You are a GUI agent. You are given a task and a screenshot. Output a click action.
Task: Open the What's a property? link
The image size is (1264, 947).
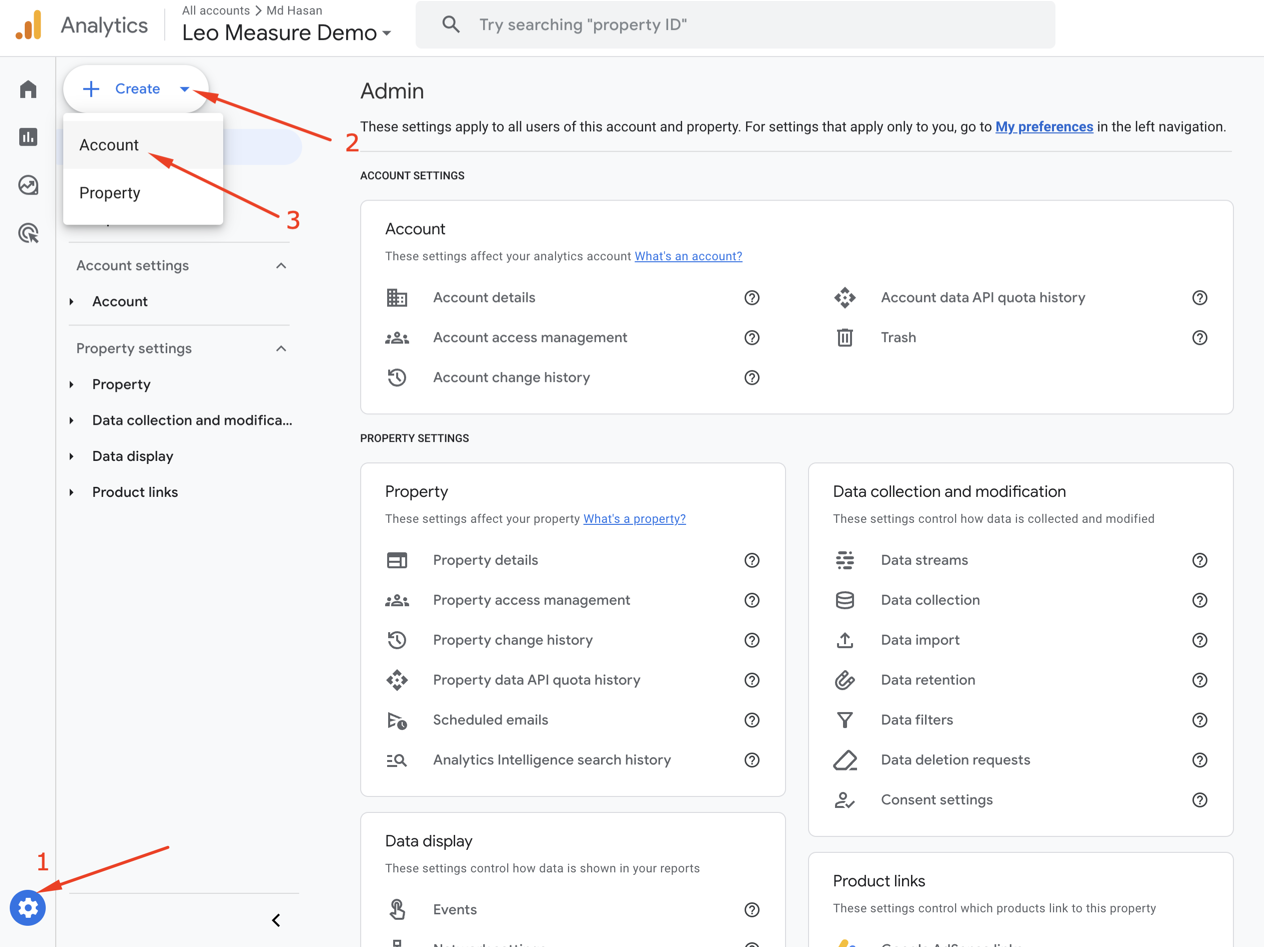(x=634, y=519)
